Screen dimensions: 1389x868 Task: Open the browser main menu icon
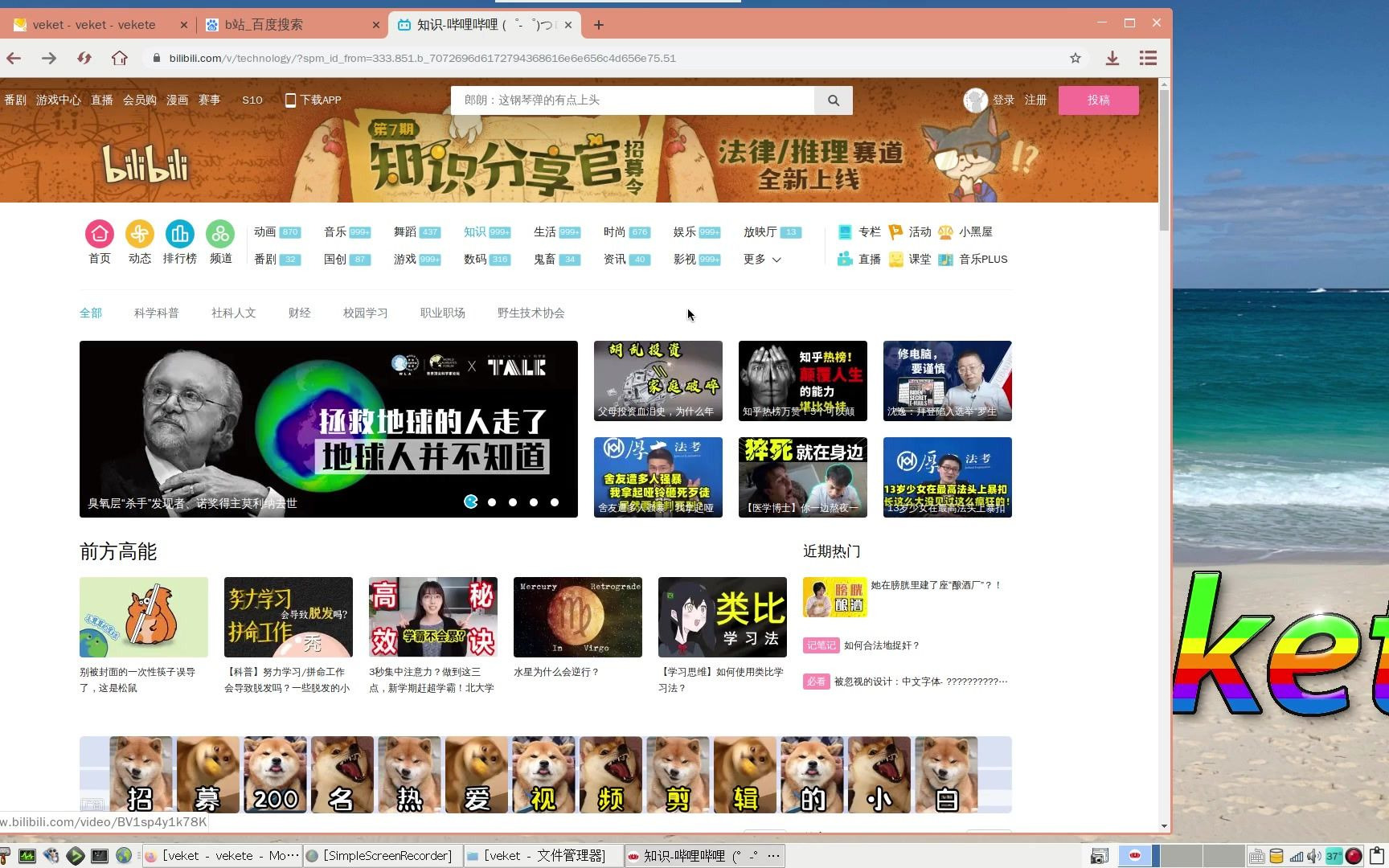[x=1148, y=58]
